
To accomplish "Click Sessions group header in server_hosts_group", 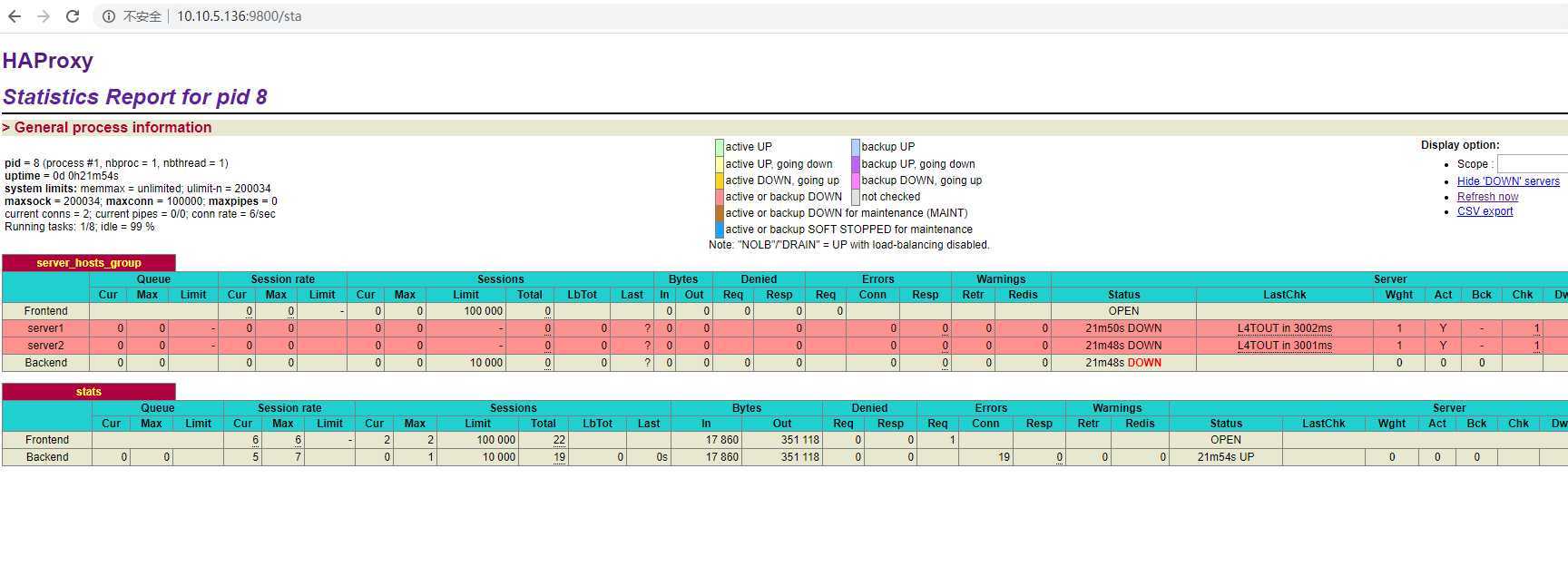I will point(501,279).
